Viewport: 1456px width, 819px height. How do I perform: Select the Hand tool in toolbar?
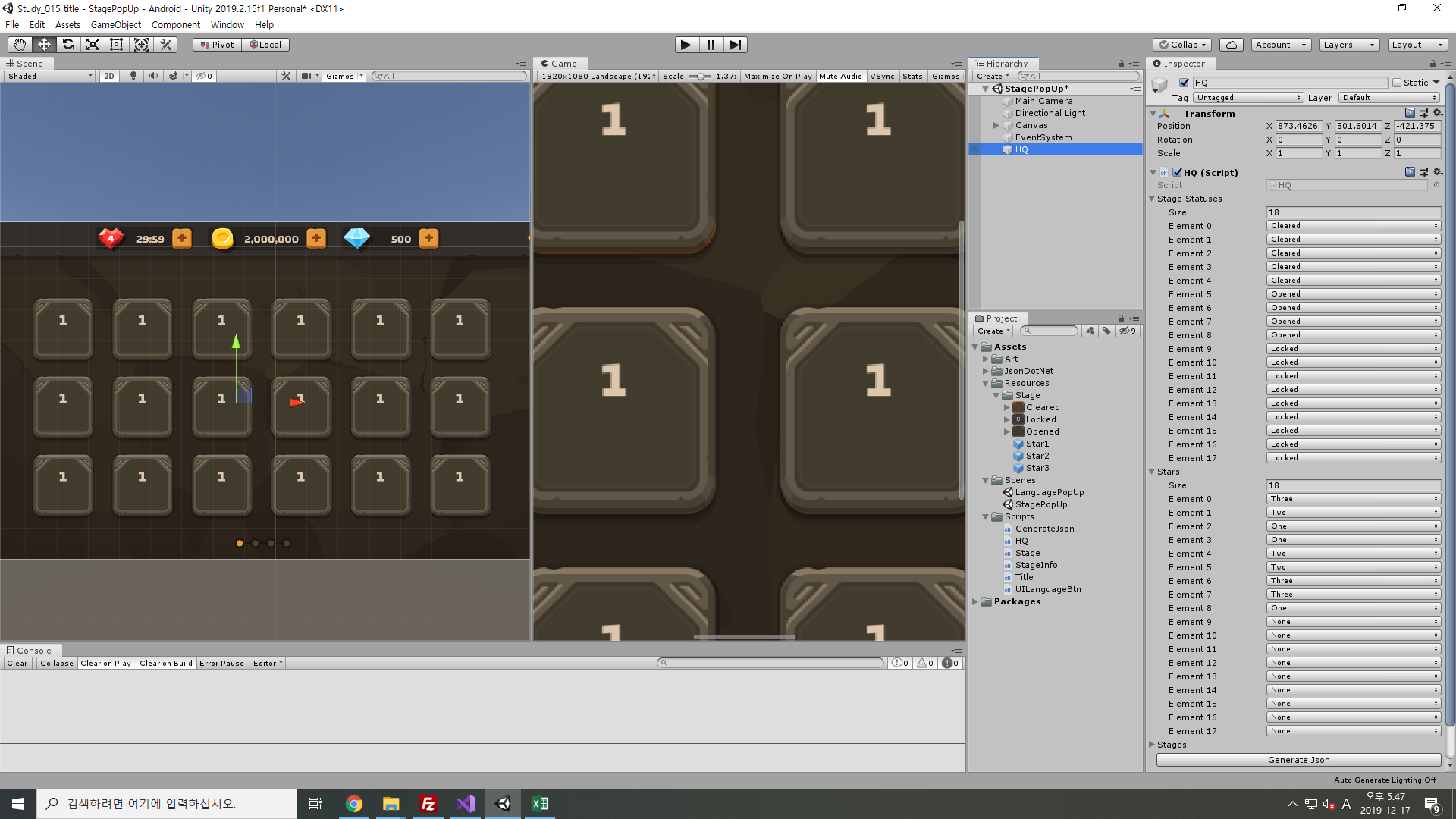click(20, 45)
